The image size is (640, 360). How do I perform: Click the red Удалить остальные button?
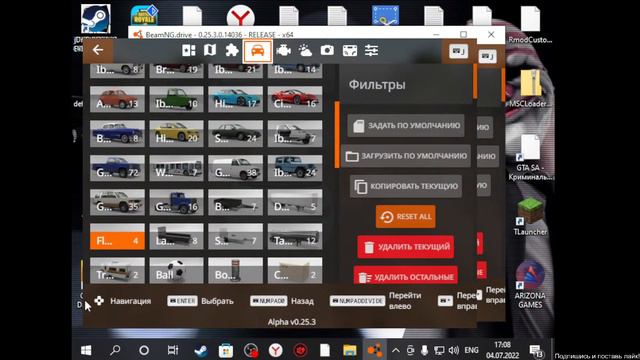pos(406,275)
